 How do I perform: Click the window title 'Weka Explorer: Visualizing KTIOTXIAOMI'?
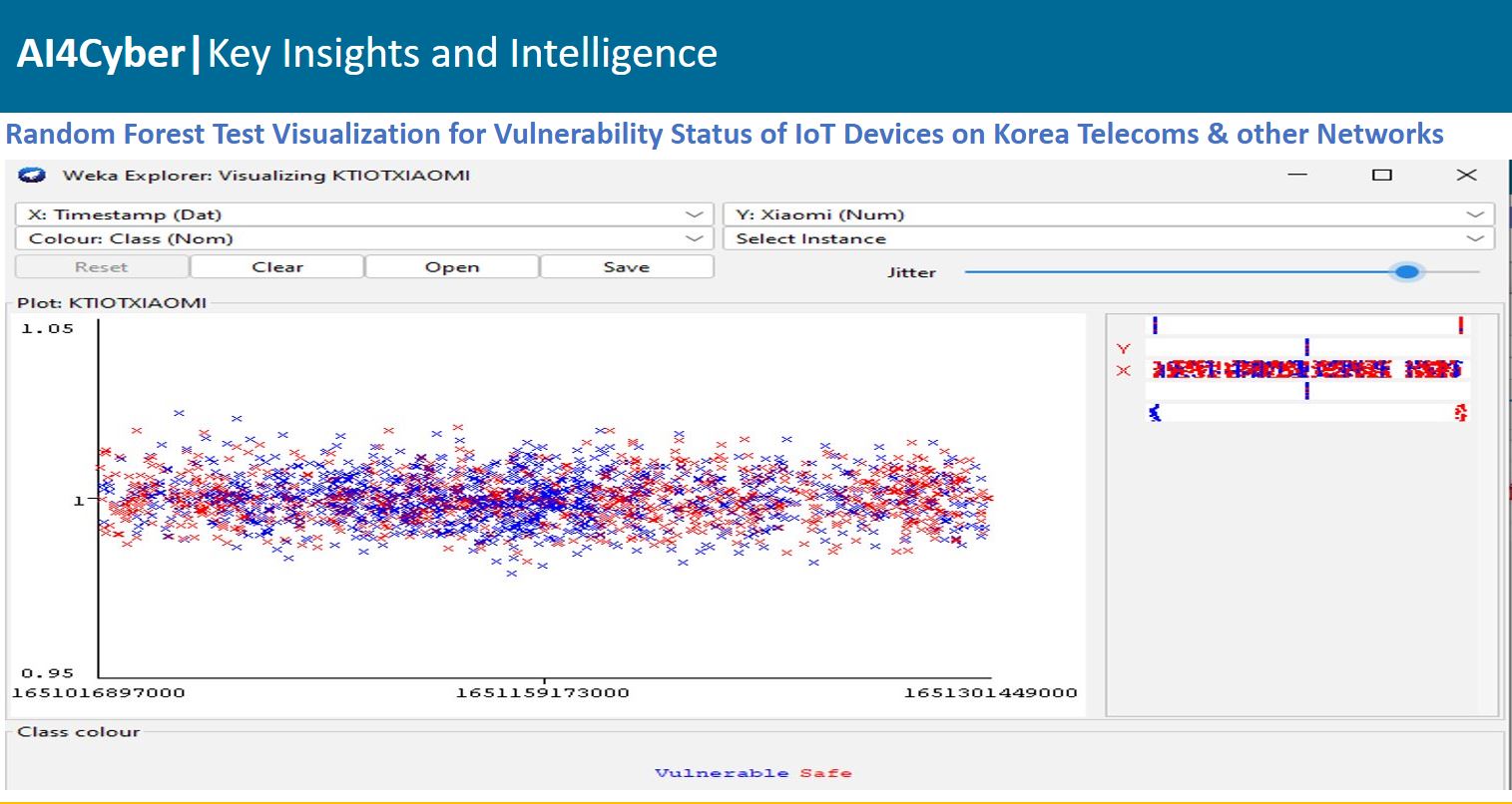[x=266, y=176]
